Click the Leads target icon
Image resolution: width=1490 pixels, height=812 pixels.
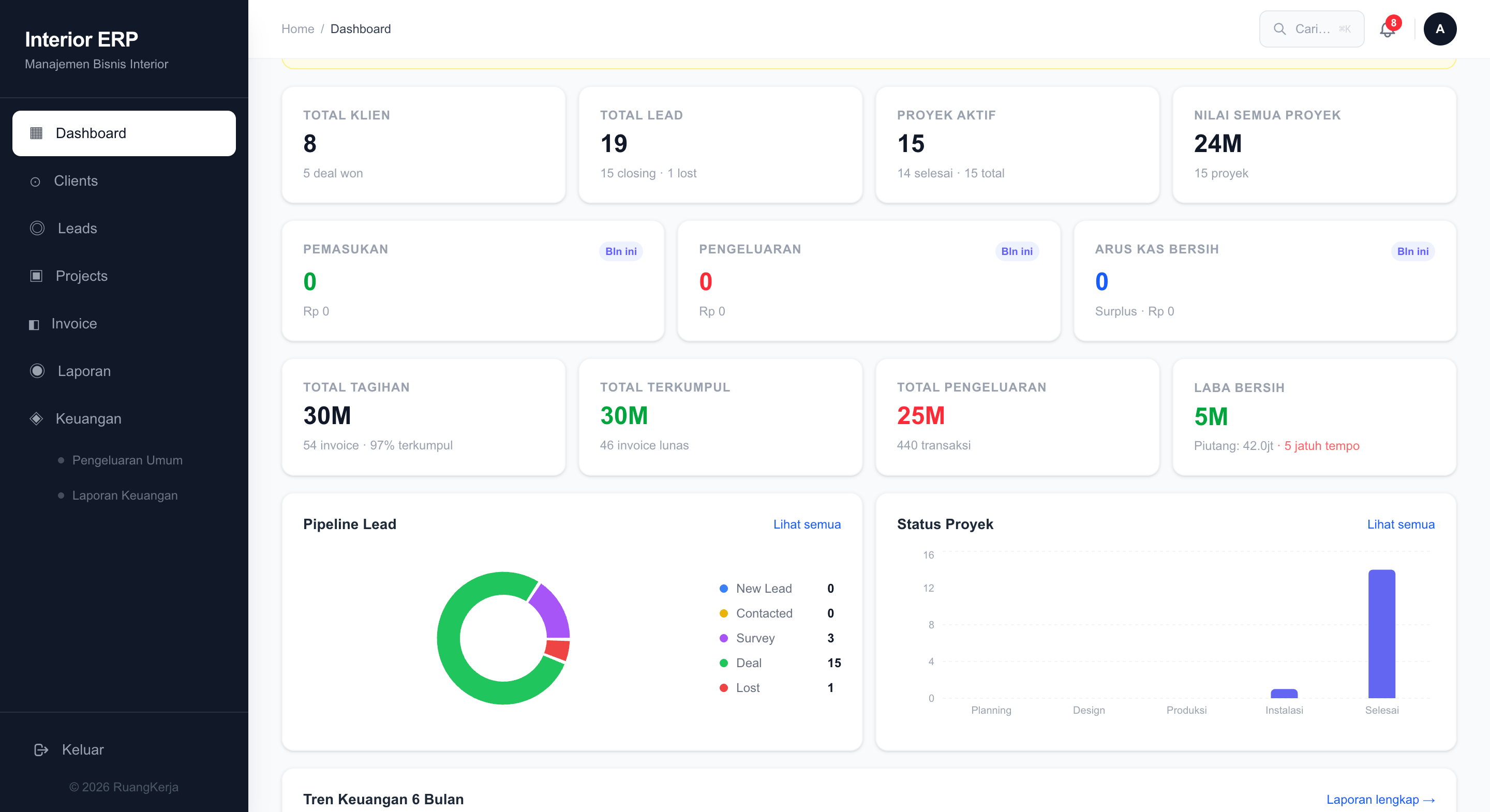pyautogui.click(x=37, y=229)
